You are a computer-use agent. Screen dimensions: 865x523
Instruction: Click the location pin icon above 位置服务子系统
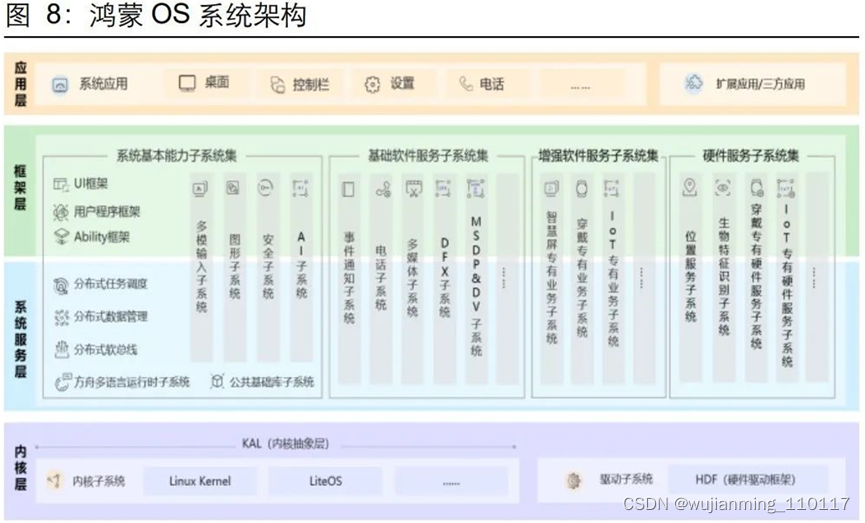coord(690,187)
